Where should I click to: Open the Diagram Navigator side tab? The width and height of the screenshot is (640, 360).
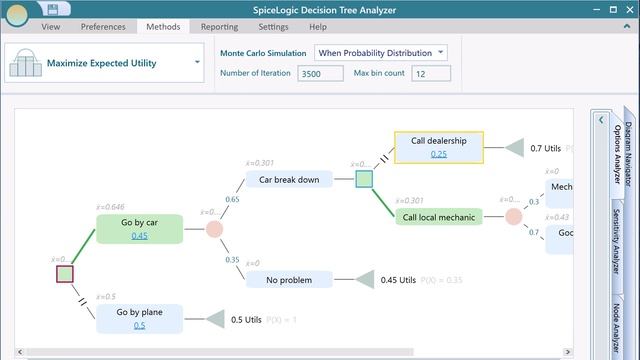(x=629, y=154)
